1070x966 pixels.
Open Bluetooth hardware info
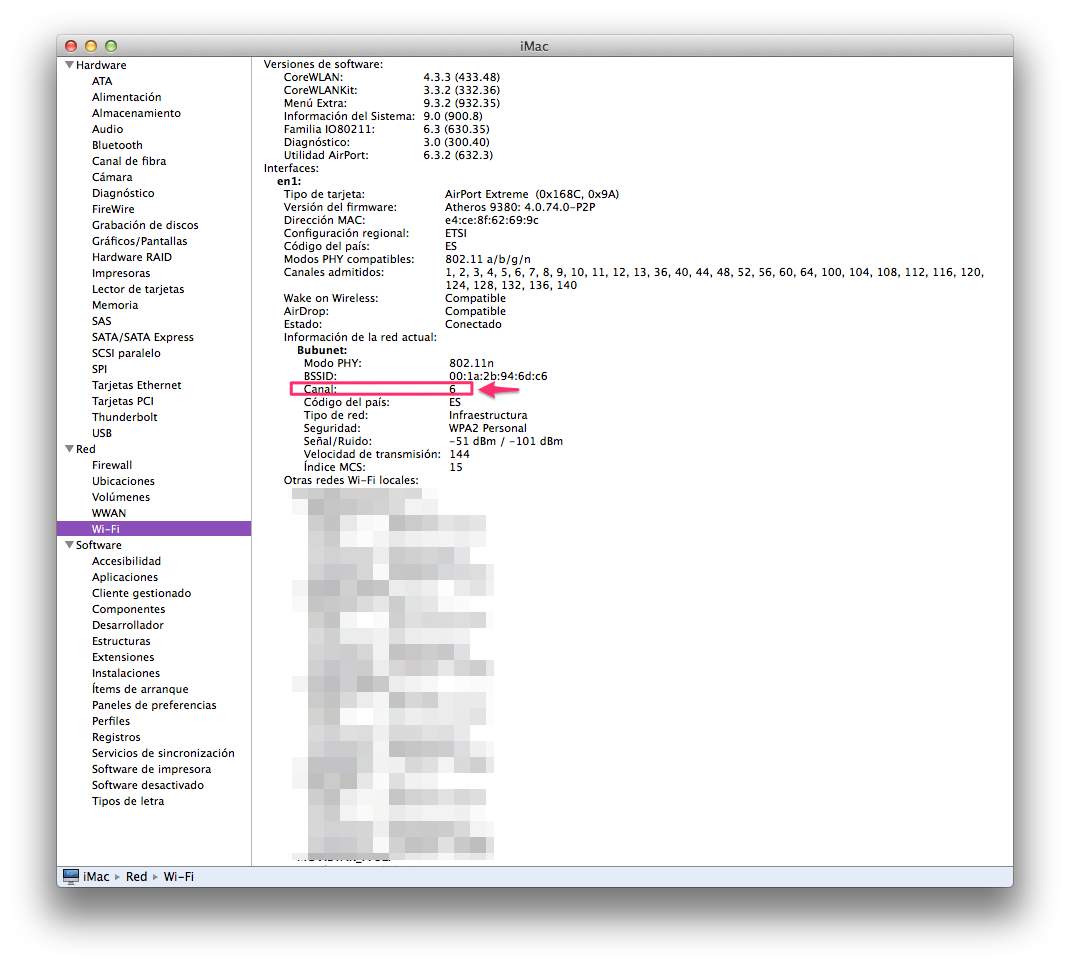click(x=117, y=145)
